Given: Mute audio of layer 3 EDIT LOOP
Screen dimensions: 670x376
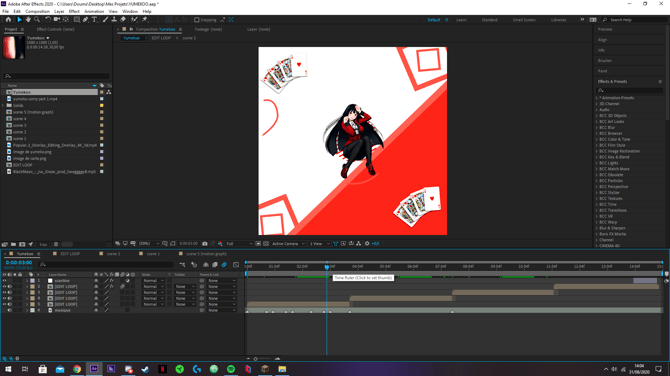Looking at the screenshot, I should click(10, 293).
